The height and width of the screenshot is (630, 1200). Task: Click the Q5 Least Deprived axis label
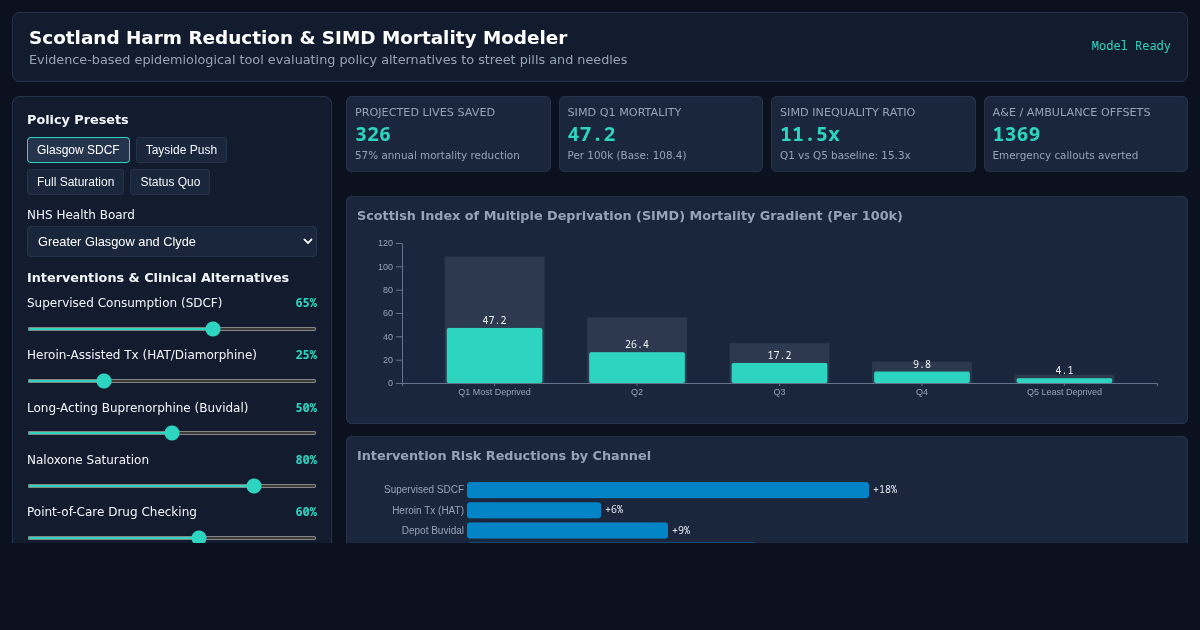[x=1064, y=392]
